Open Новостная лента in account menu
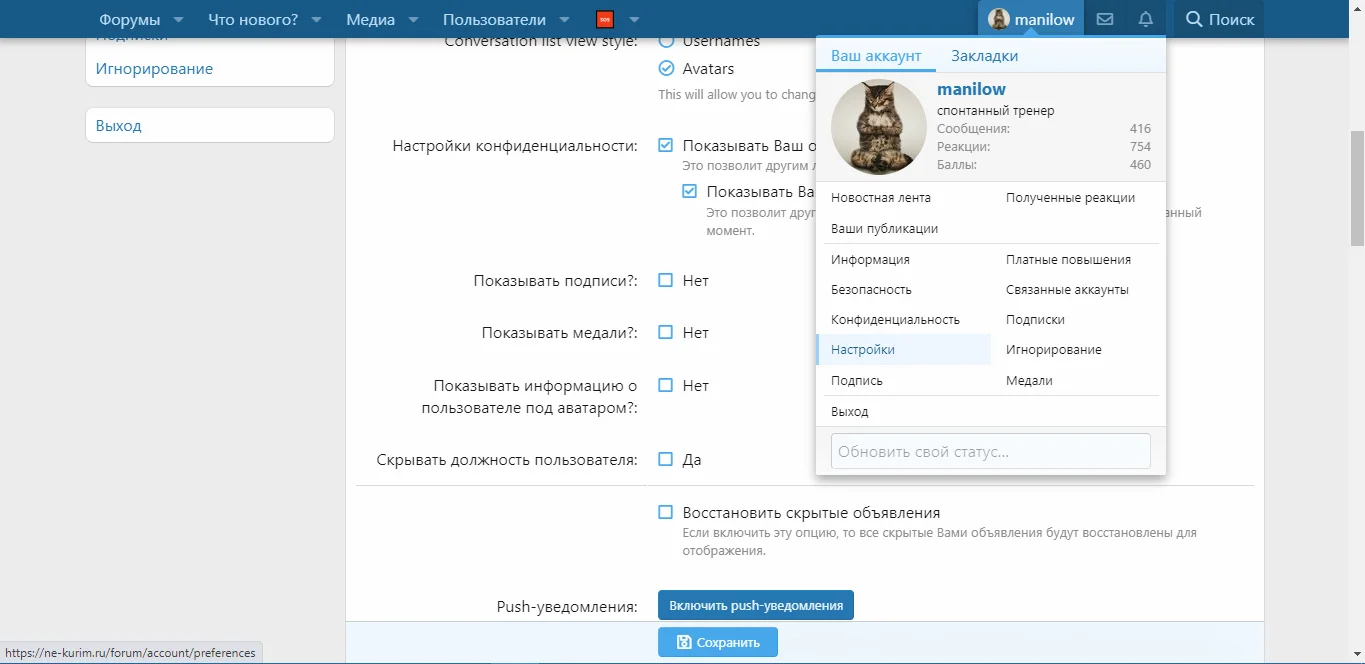 pyautogui.click(x=881, y=198)
